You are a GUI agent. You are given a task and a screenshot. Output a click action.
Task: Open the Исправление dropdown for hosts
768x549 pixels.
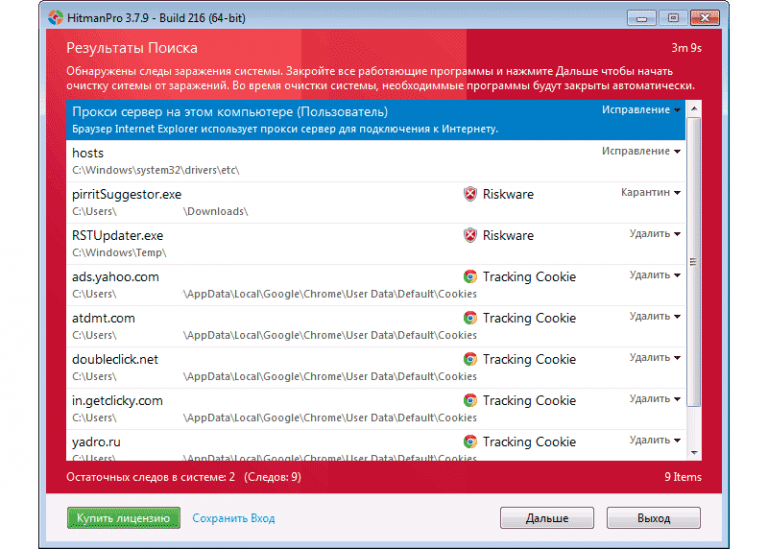[641, 151]
